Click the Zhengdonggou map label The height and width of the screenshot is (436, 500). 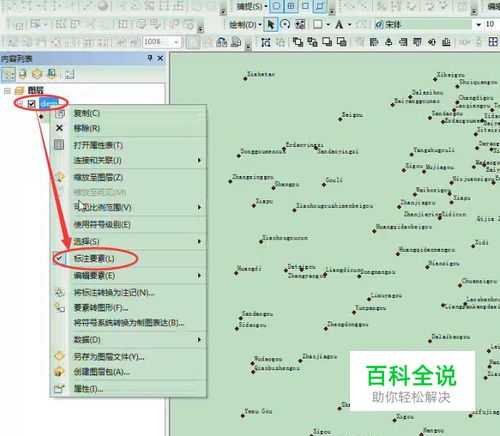pos(348,324)
